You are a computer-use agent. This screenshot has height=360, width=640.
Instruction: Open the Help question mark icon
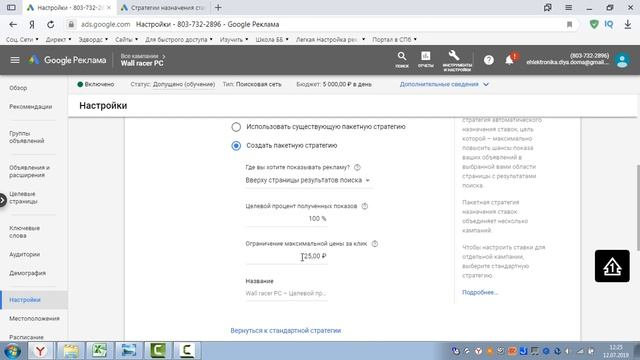[x=489, y=60]
